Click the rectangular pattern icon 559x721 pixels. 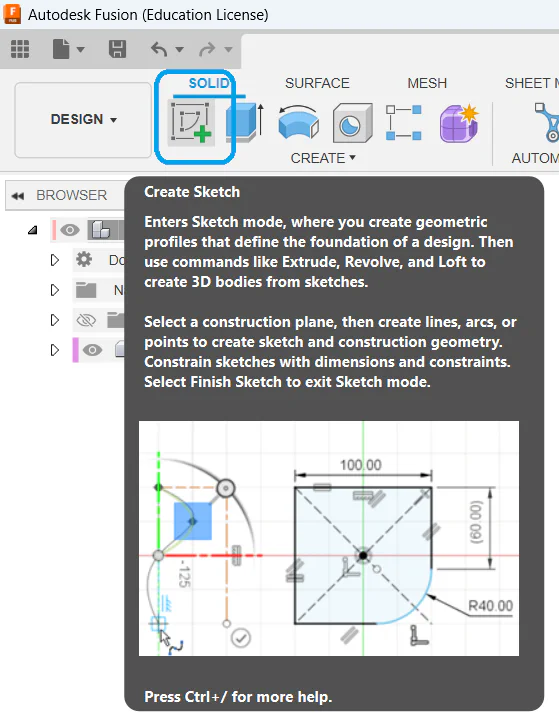[404, 122]
